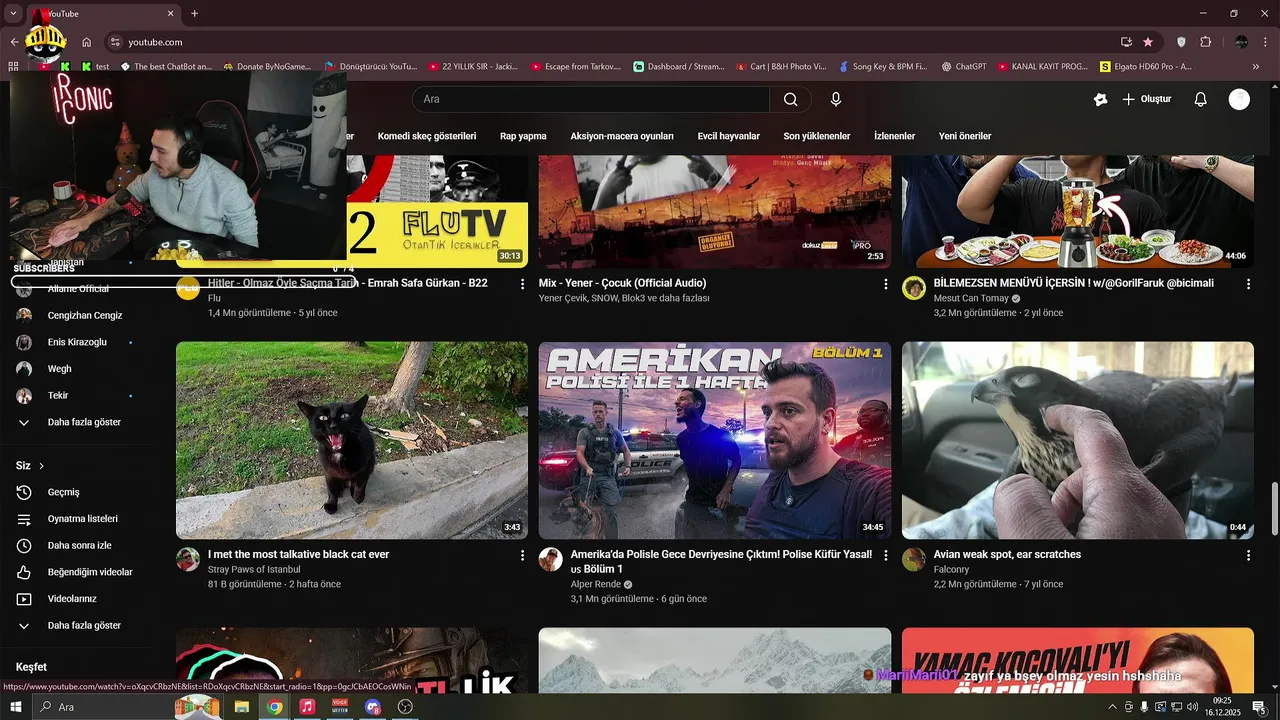Image resolution: width=1280 pixels, height=720 pixels.
Task: Open the YouTube account avatar menu
Action: pos(1239,99)
